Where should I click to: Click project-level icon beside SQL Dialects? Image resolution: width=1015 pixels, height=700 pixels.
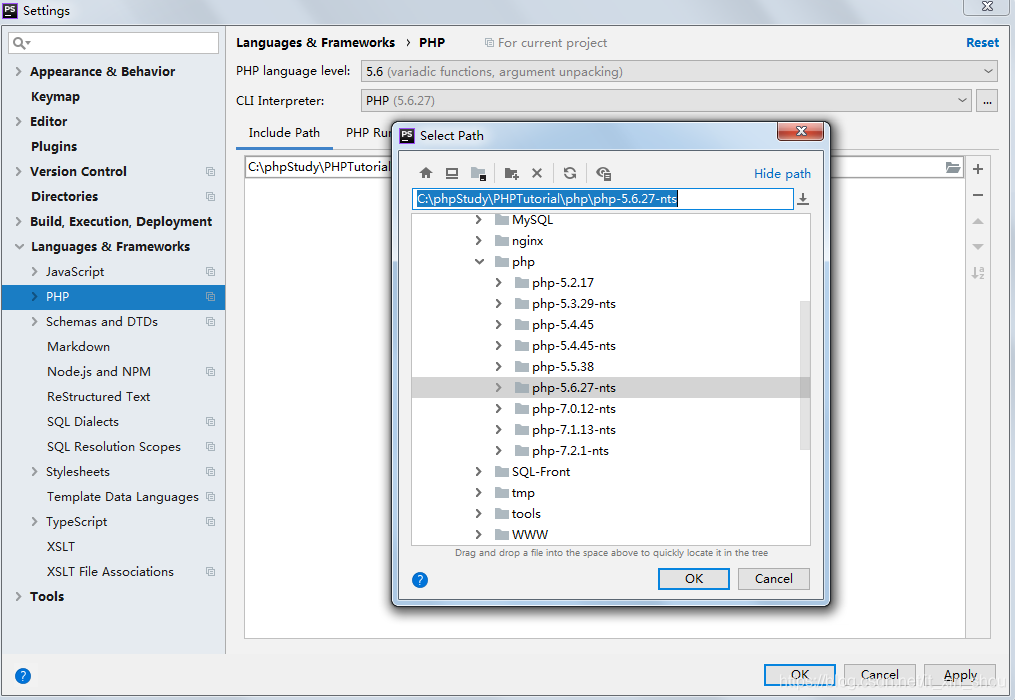point(210,422)
